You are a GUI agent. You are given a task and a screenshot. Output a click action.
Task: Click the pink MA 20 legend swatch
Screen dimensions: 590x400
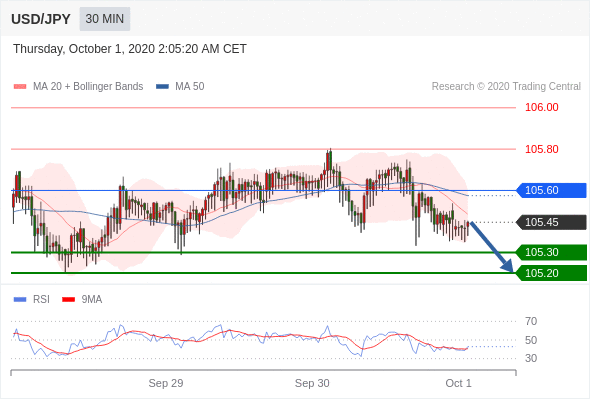coord(20,87)
